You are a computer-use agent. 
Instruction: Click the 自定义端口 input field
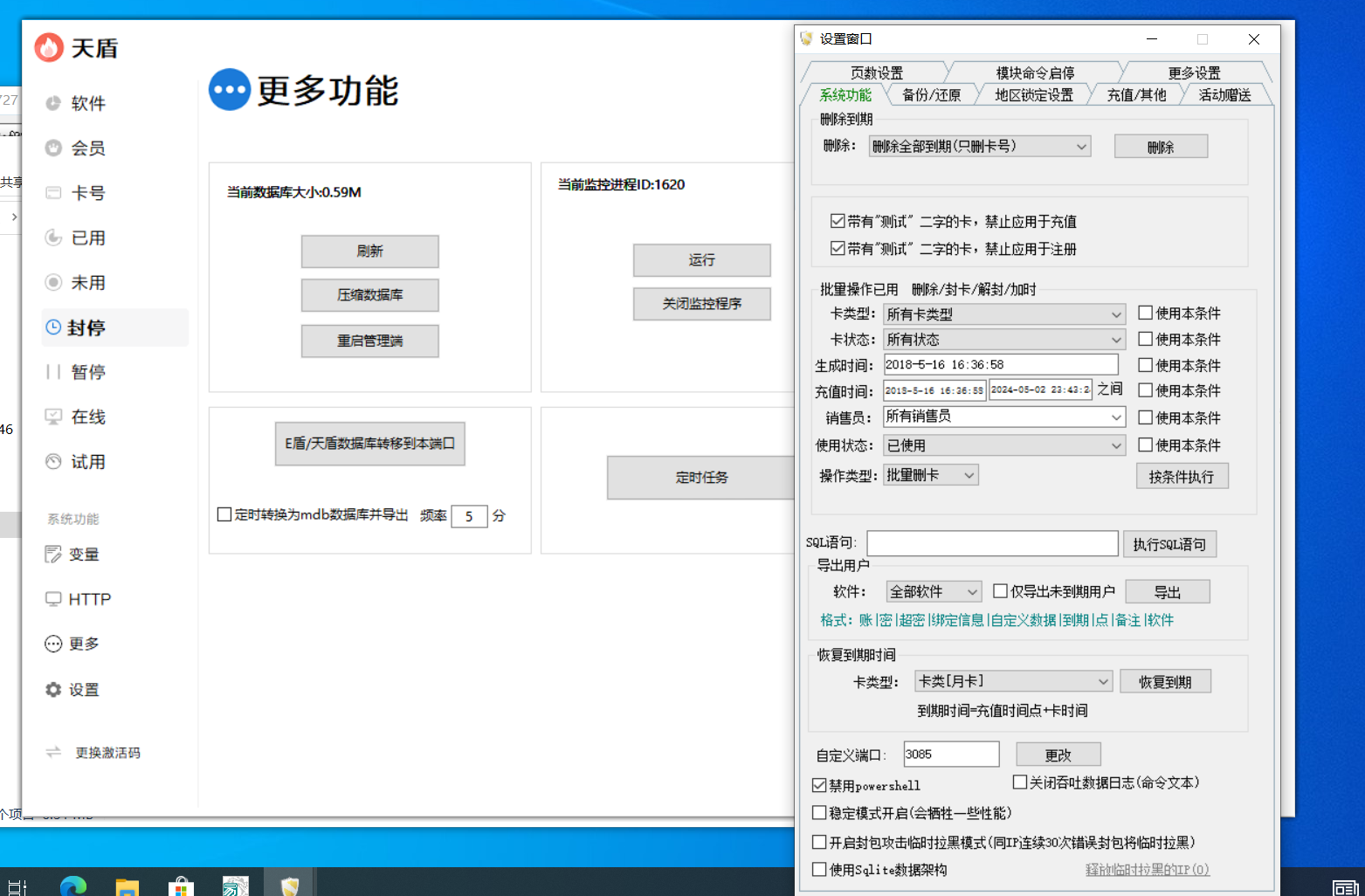[x=951, y=754]
